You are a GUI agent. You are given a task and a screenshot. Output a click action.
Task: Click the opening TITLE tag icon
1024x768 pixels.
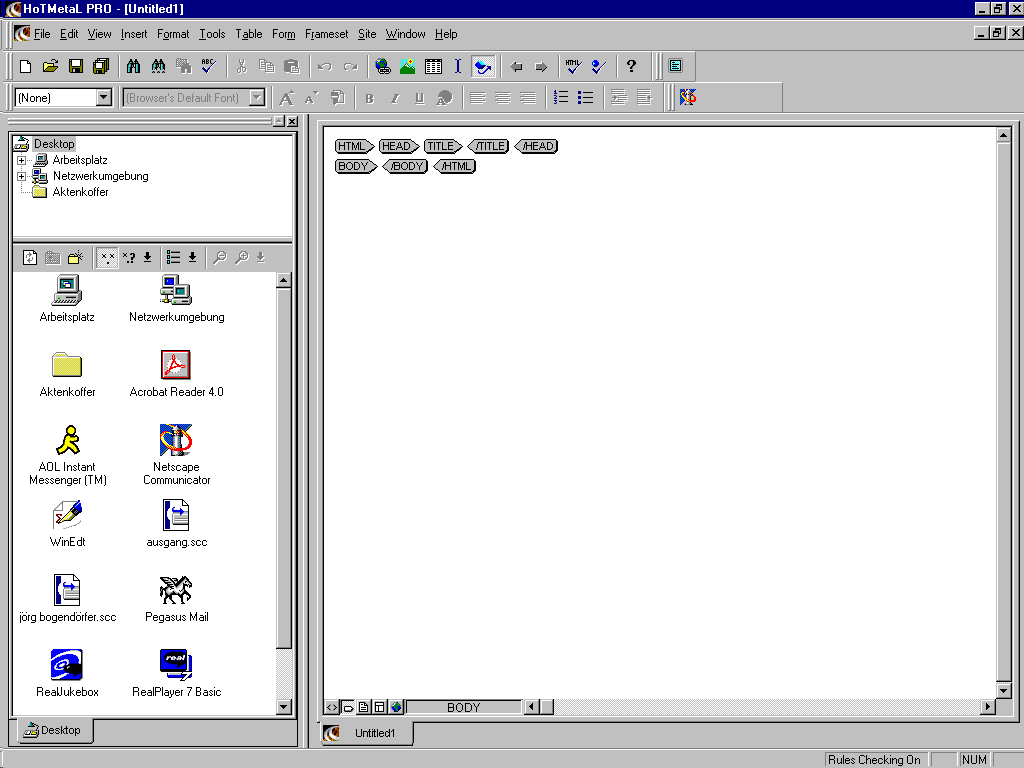pos(443,146)
